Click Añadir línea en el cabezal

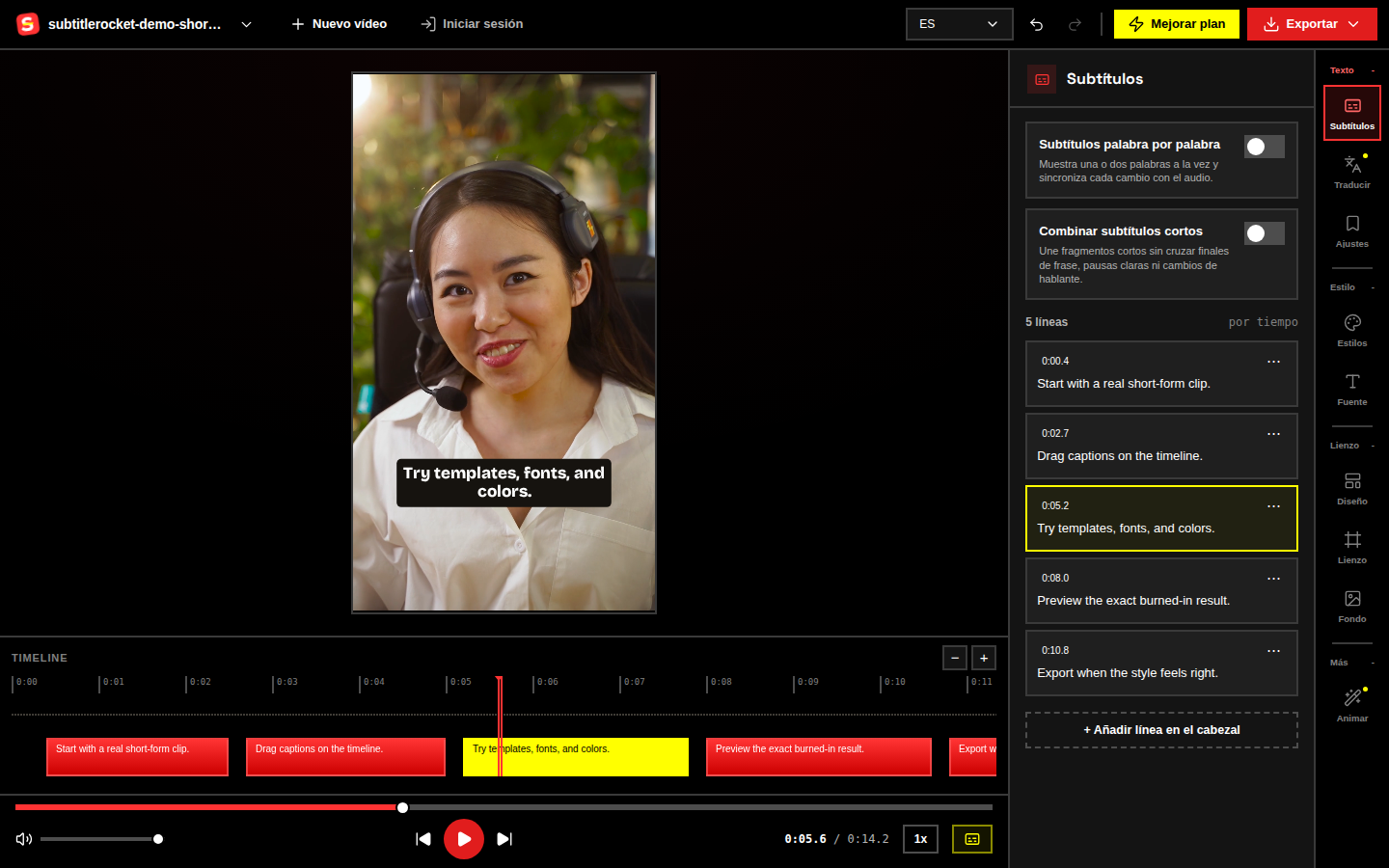[x=1161, y=730]
